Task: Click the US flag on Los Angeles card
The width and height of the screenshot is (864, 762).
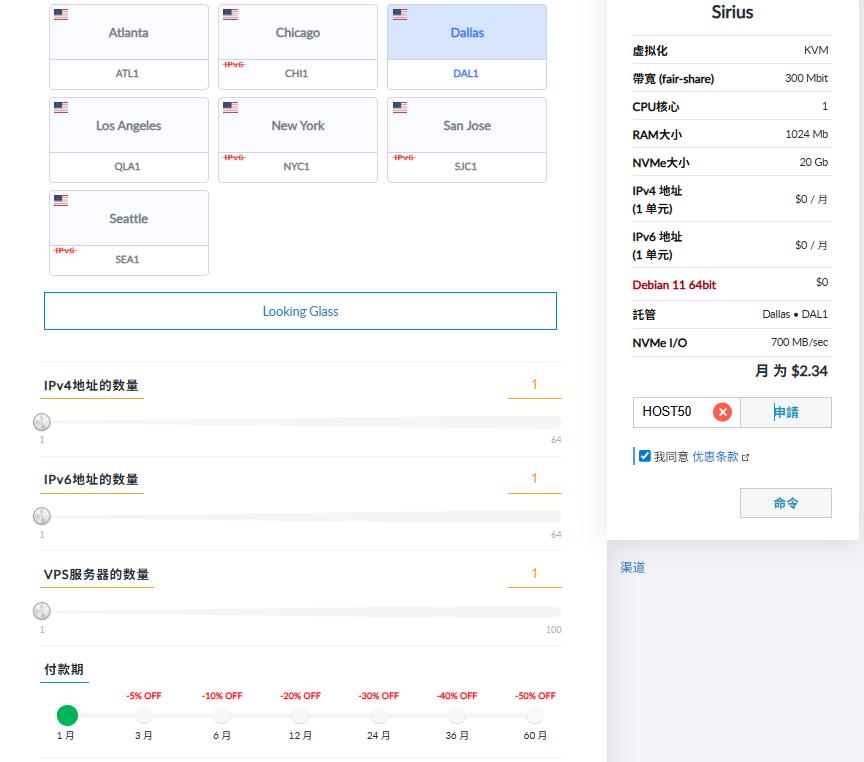Action: [x=61, y=108]
